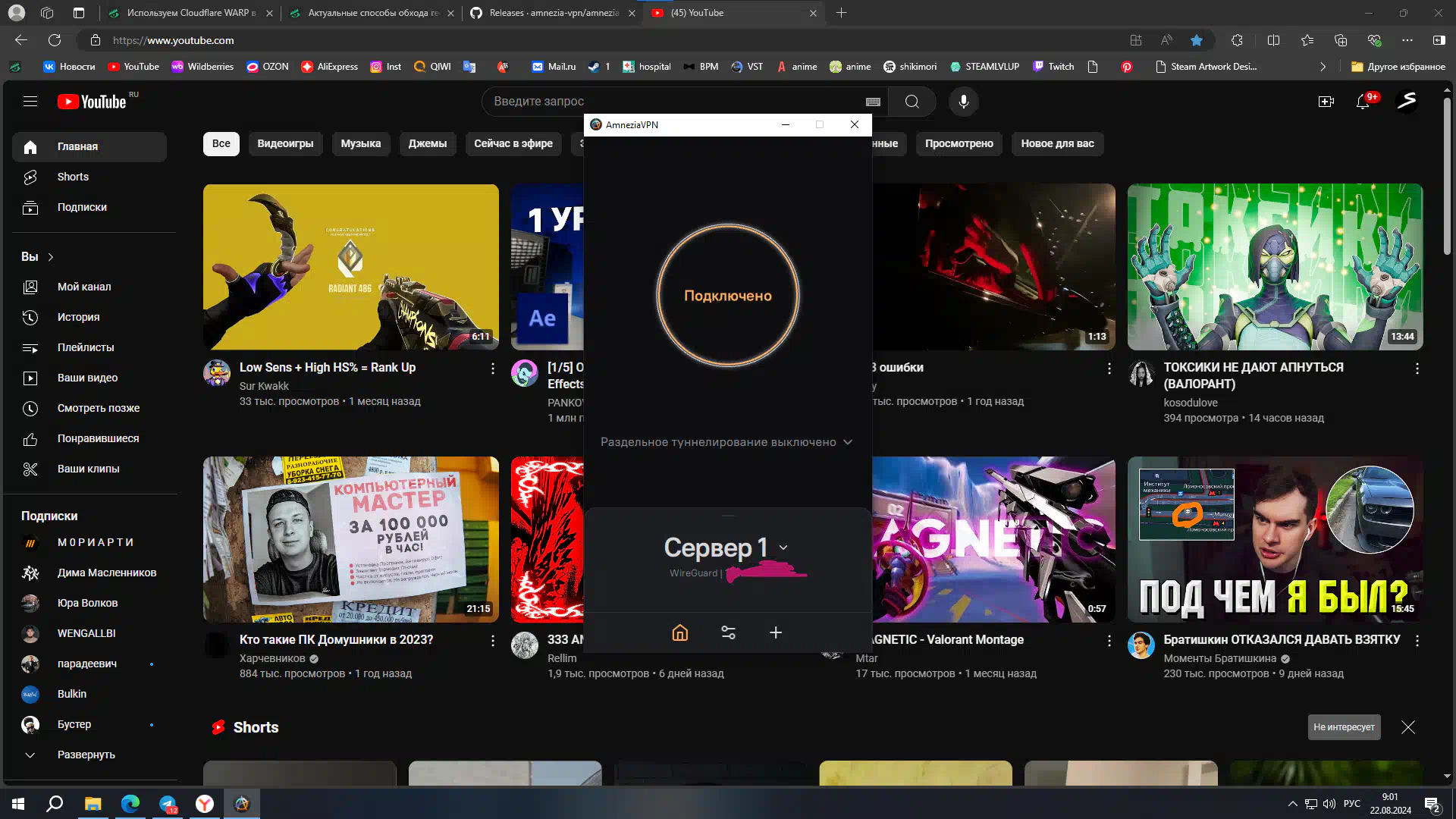
Task: Dismiss the Shorts shelf with X
Action: 1408,727
